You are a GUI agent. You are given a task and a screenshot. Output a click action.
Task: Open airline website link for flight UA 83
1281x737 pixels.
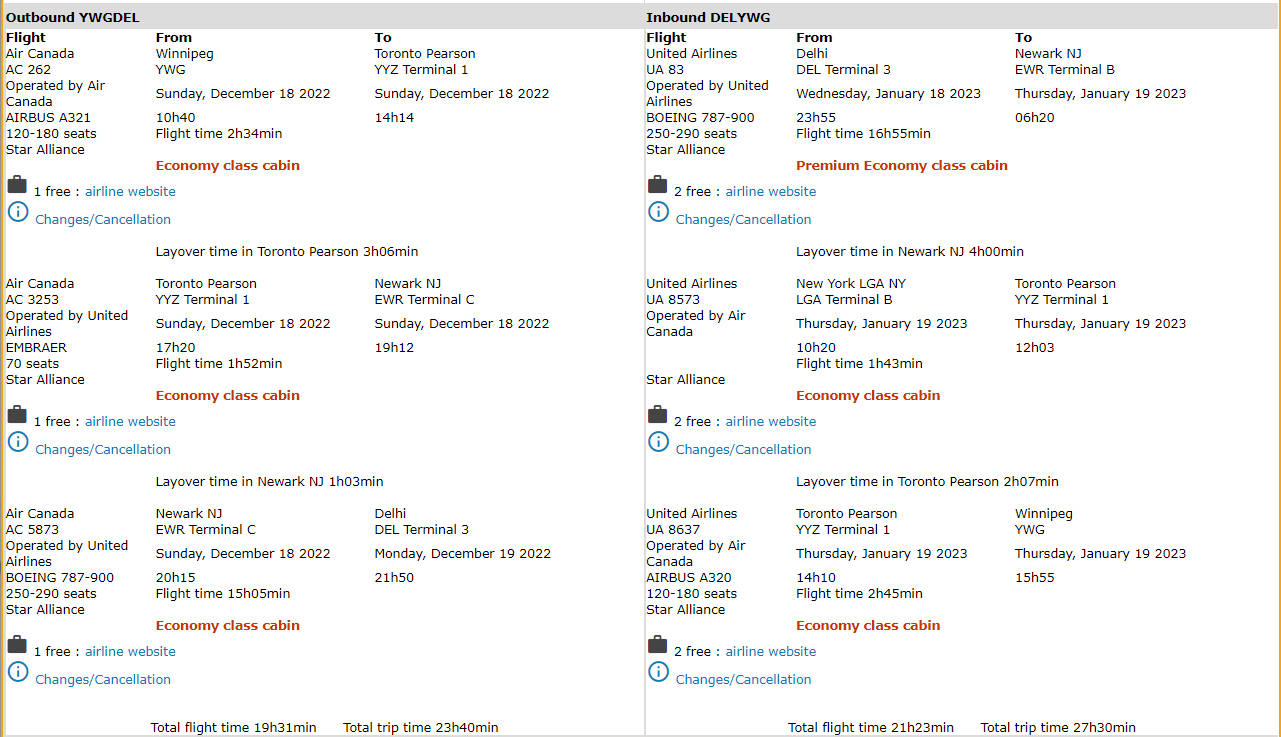pos(770,192)
